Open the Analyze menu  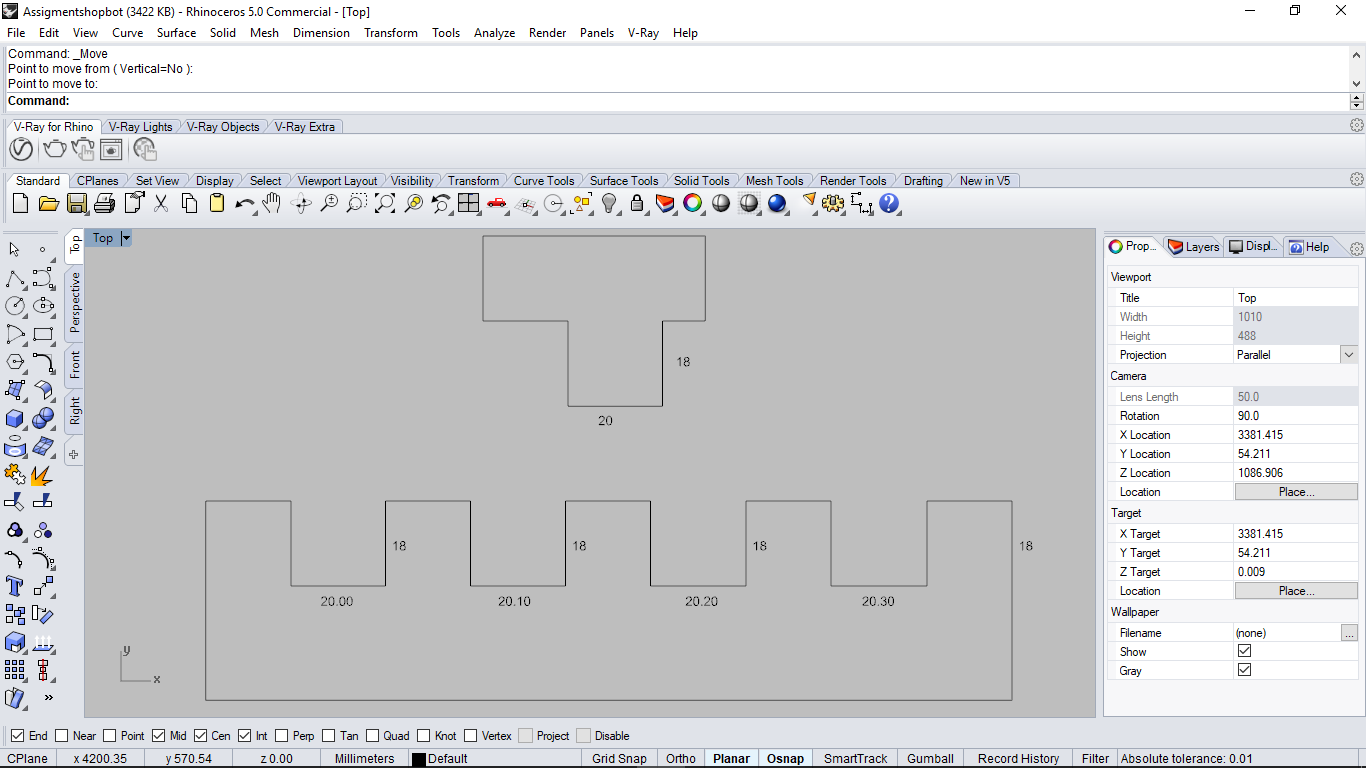point(494,32)
